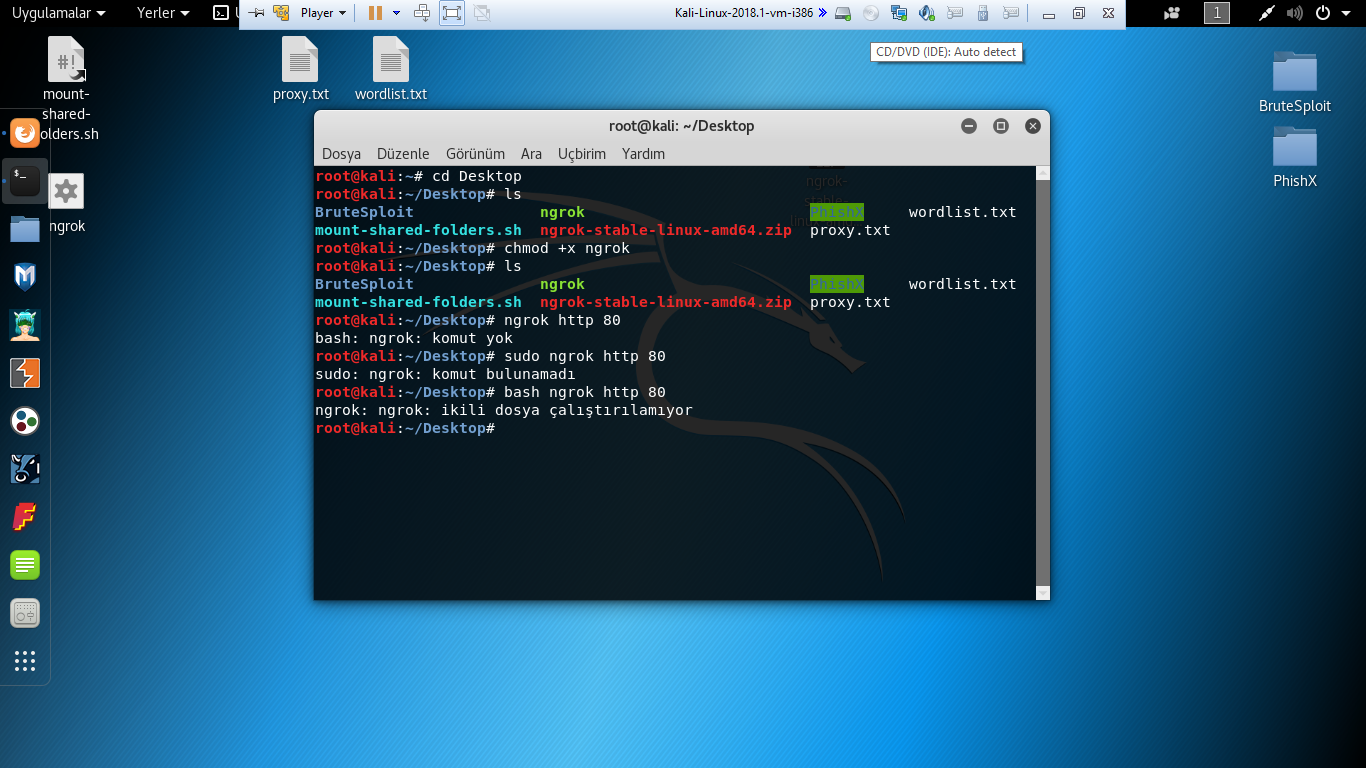Open the Uygulamalar menu
Image resolution: width=1366 pixels, height=768 pixels.
point(58,13)
